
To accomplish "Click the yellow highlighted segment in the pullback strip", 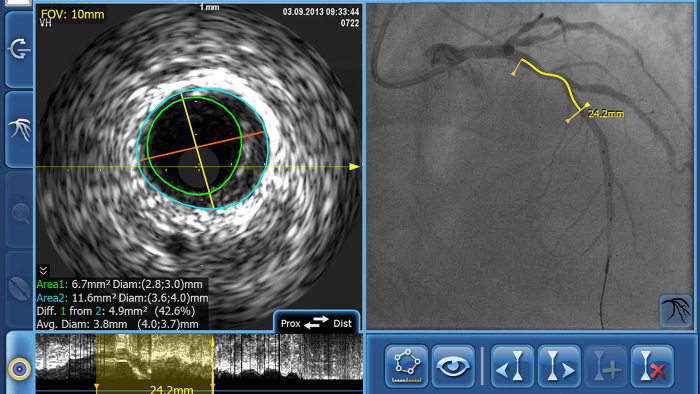I will pyautogui.click(x=154, y=357).
